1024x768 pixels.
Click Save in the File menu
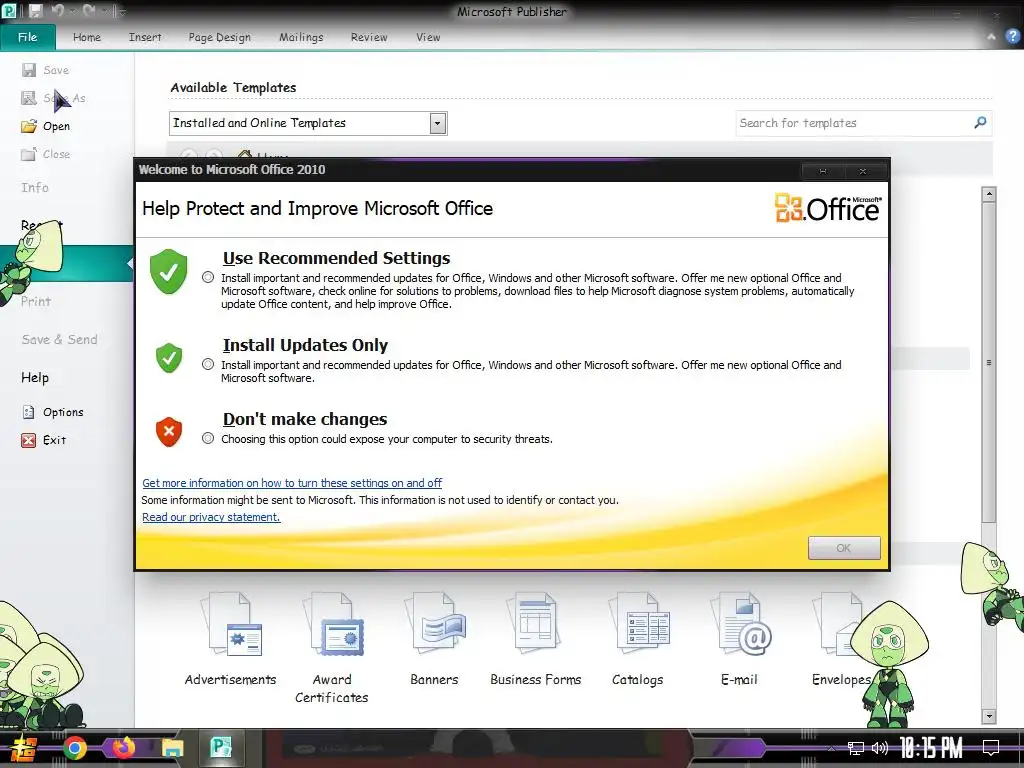point(46,70)
